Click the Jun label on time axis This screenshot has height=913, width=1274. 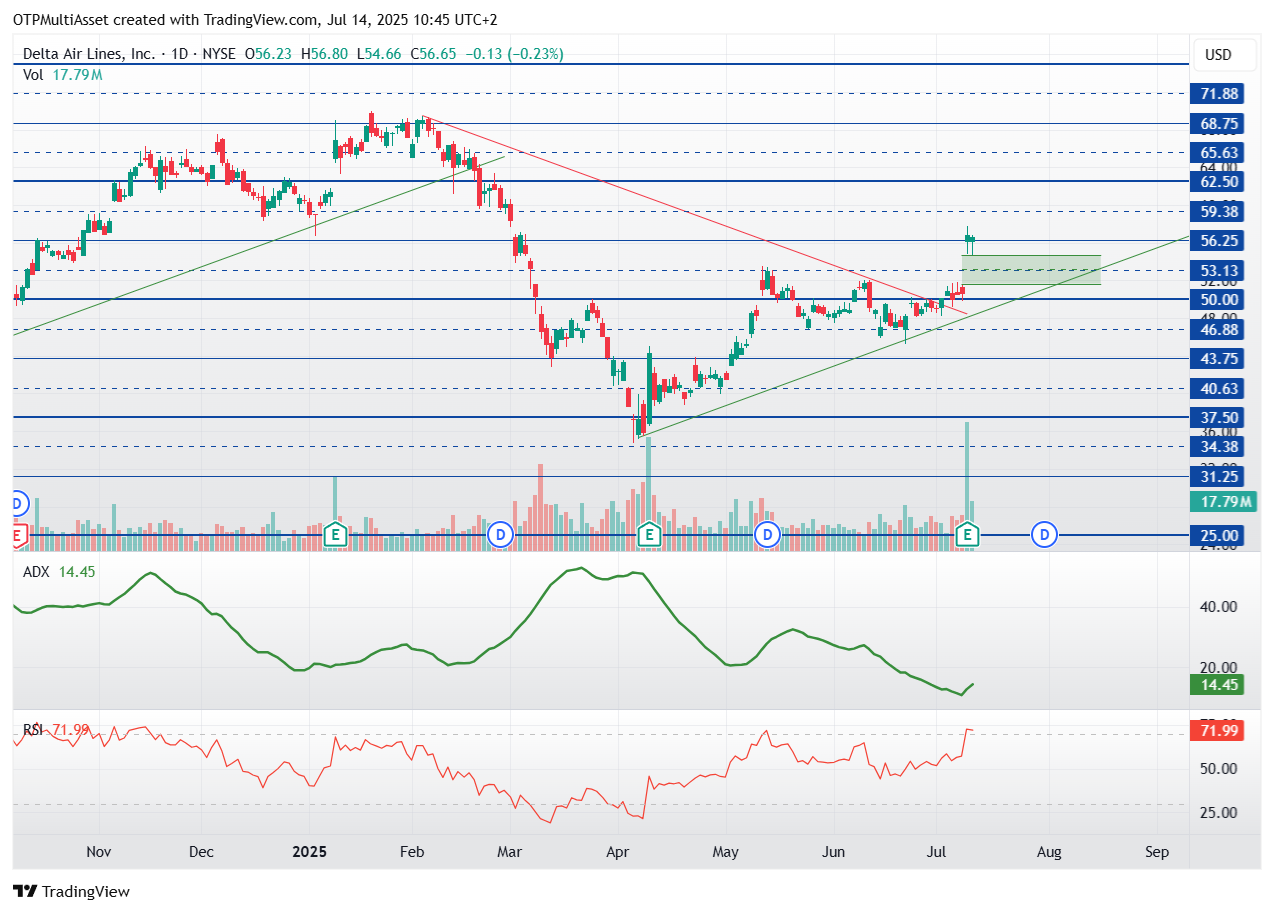833,852
